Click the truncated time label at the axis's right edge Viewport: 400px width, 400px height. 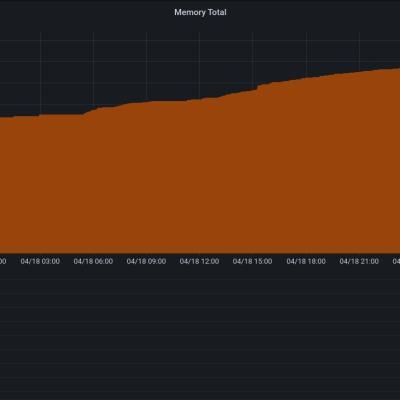(396, 261)
